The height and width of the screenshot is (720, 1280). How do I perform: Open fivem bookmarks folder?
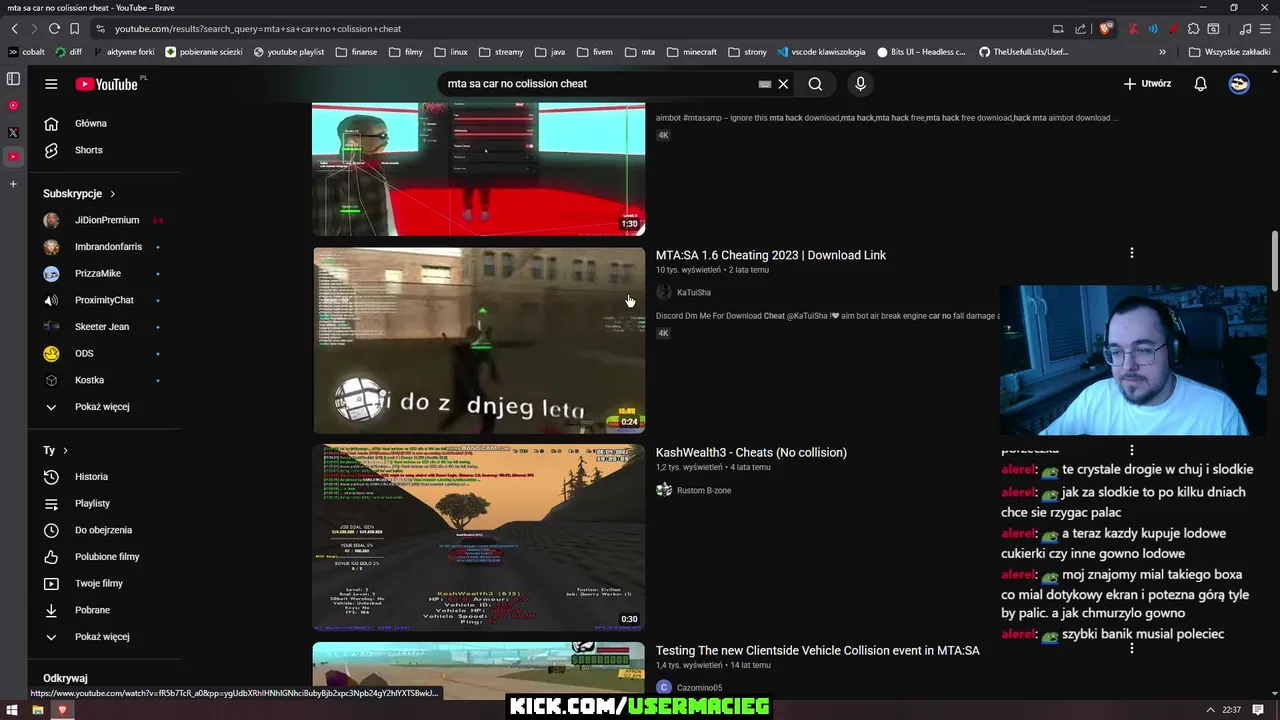[595, 52]
